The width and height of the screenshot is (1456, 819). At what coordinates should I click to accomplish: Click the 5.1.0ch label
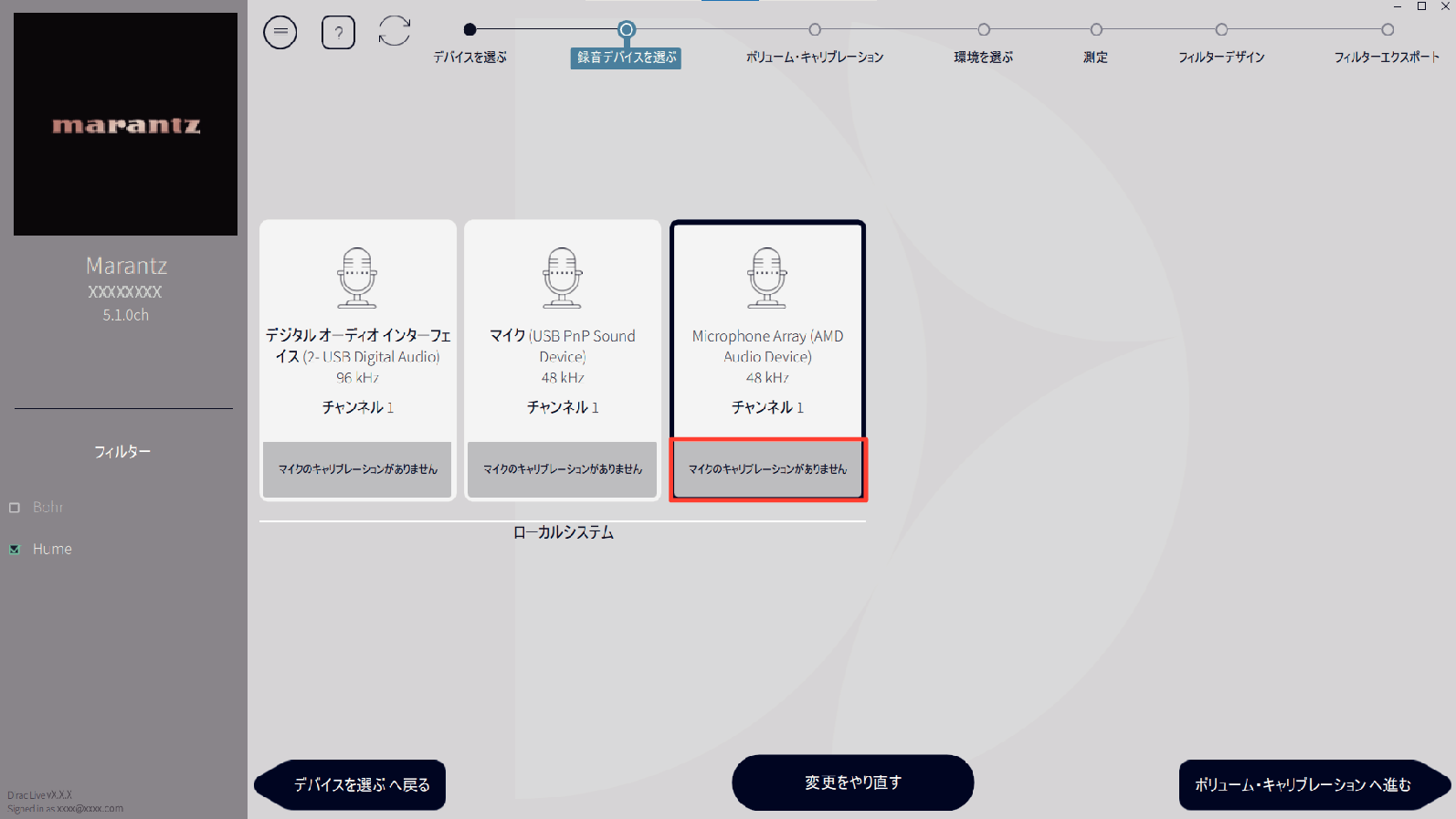(126, 315)
